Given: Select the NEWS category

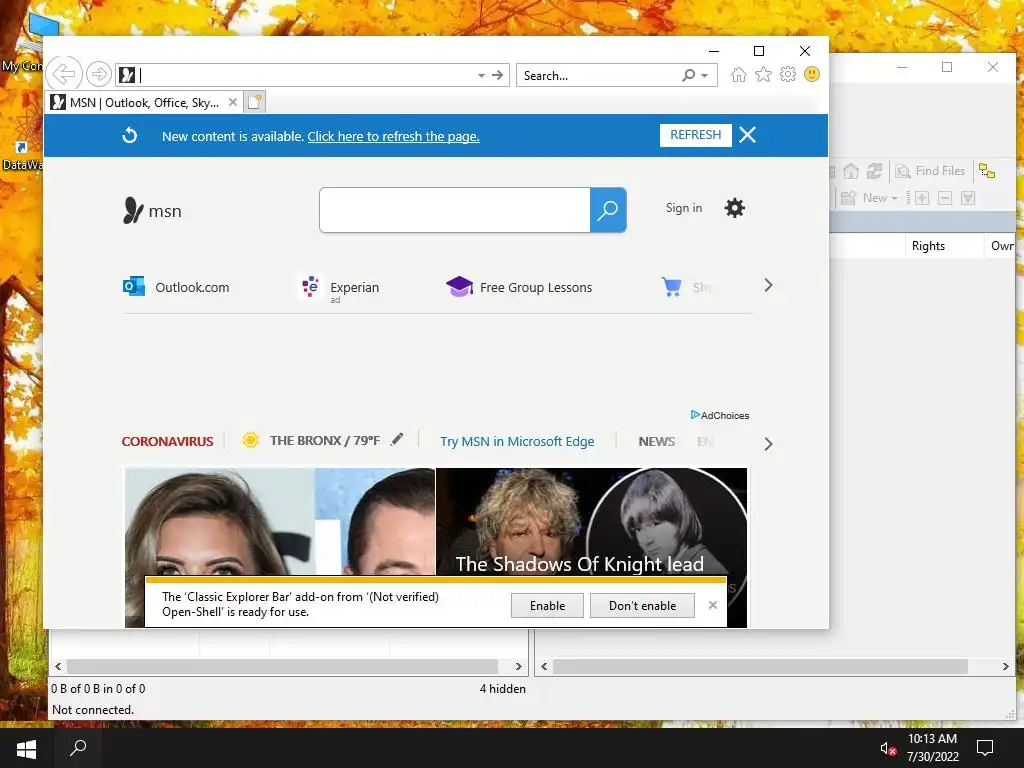Looking at the screenshot, I should [x=656, y=441].
